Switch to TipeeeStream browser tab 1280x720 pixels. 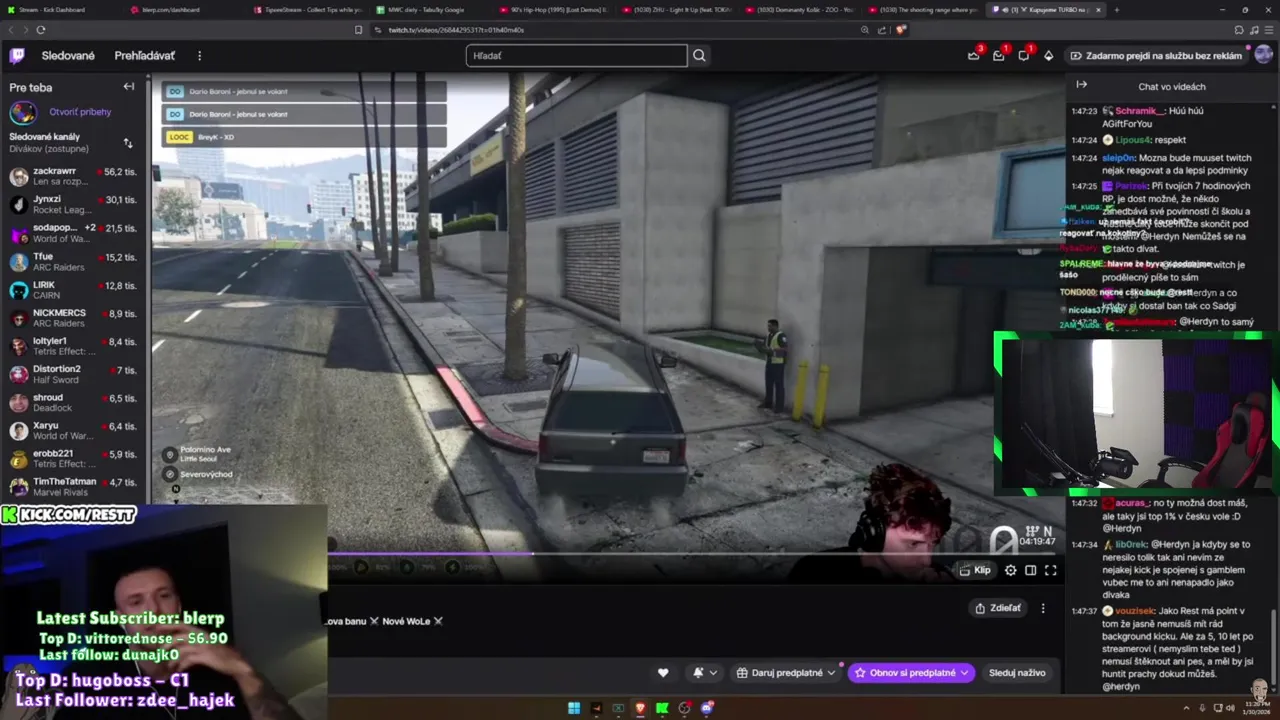tap(307, 10)
